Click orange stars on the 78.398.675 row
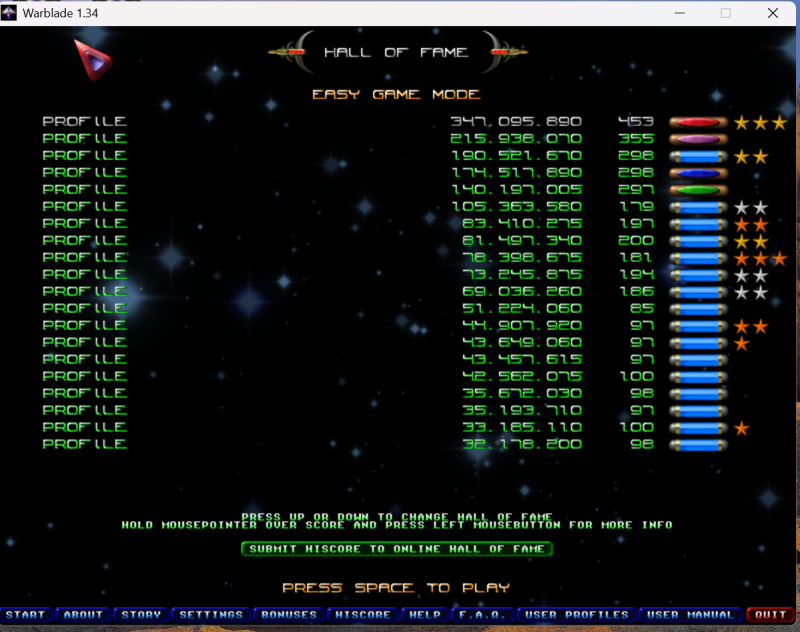 pyautogui.click(x=760, y=258)
